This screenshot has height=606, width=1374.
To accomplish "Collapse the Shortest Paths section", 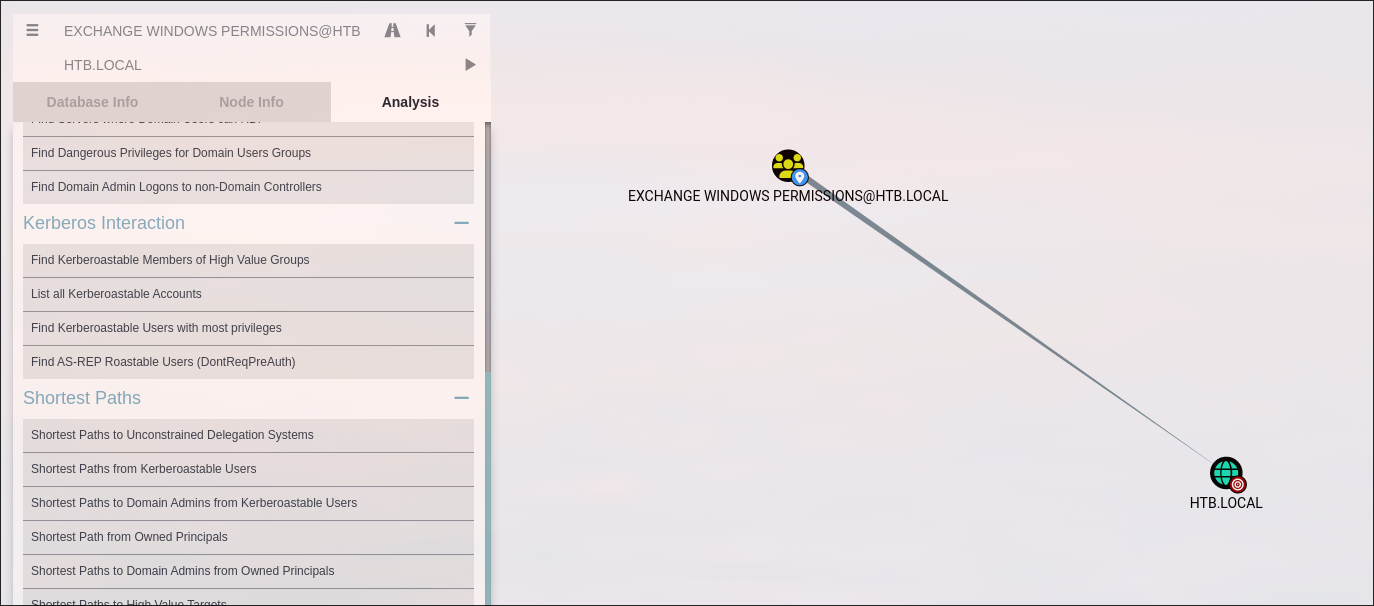I will point(461,398).
